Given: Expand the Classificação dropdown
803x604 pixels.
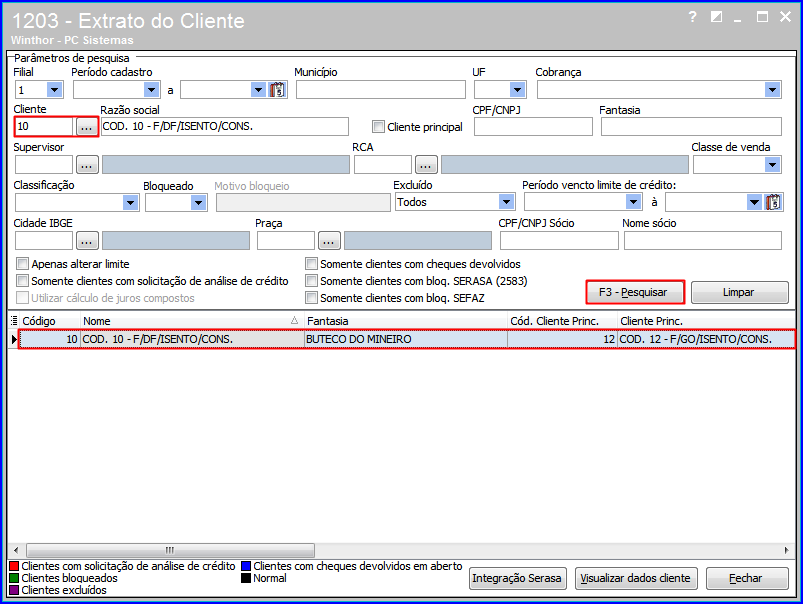Looking at the screenshot, I should coord(131,203).
